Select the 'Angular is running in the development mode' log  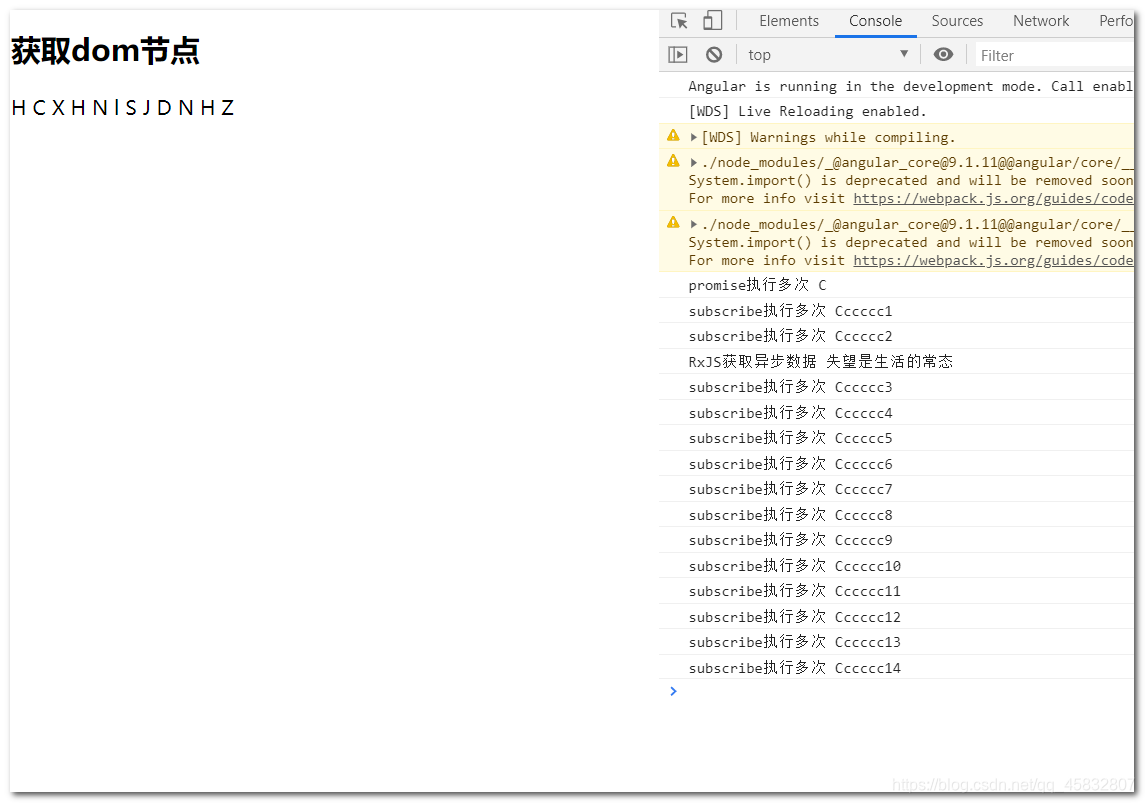(897, 86)
